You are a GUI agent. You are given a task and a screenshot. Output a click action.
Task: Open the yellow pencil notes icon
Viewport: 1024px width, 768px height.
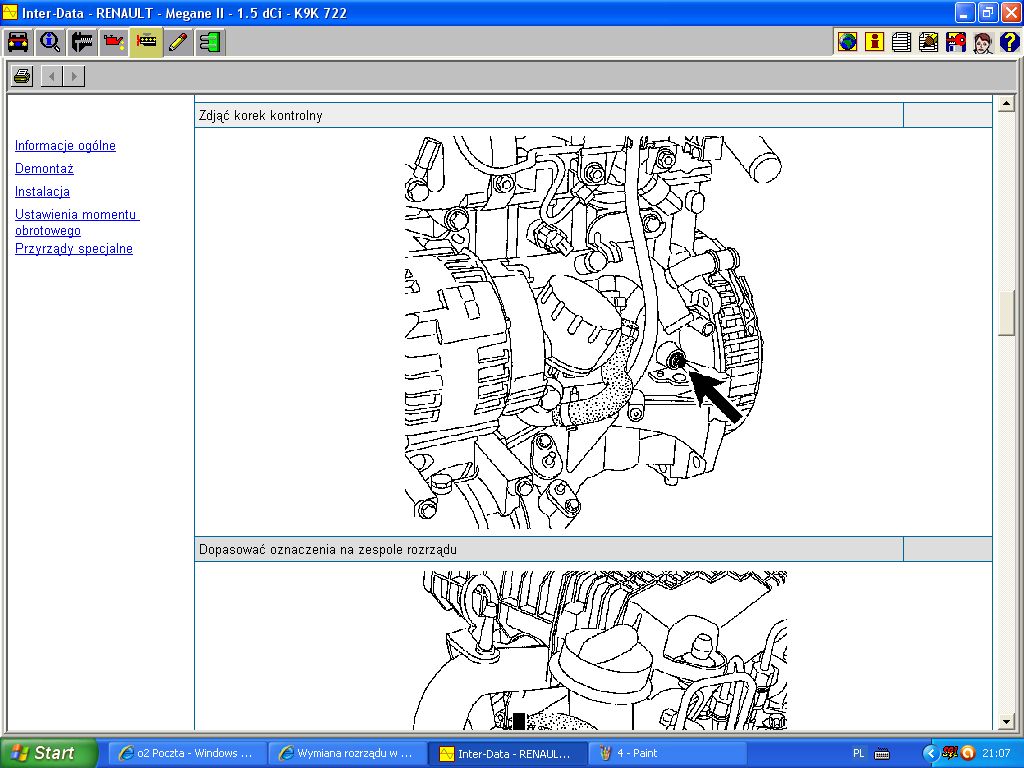point(178,42)
